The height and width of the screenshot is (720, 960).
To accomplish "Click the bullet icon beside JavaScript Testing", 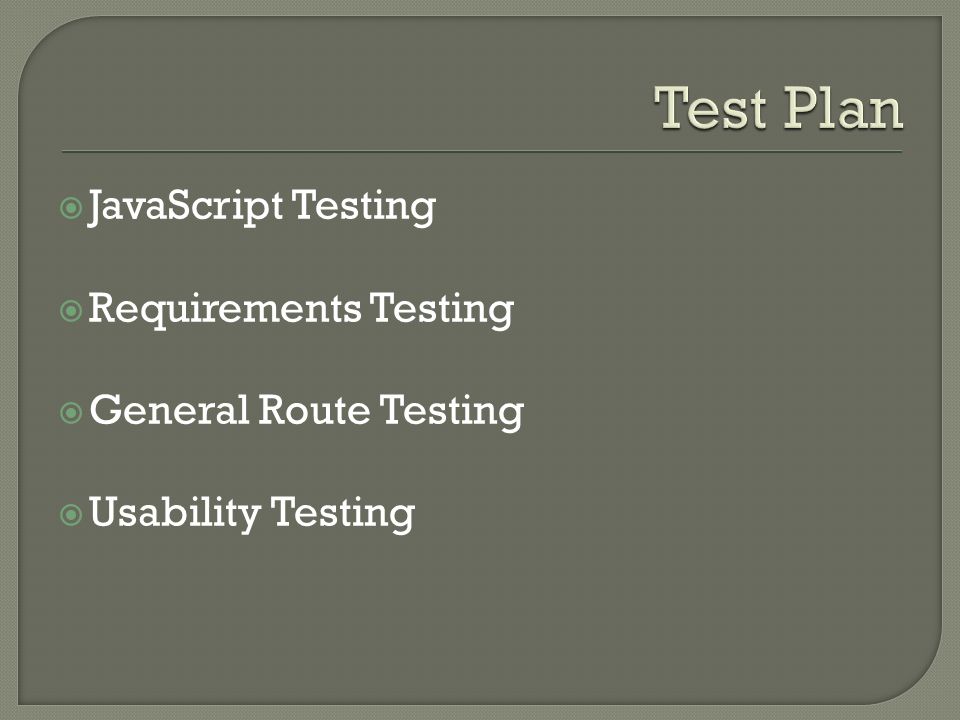I will tap(71, 208).
